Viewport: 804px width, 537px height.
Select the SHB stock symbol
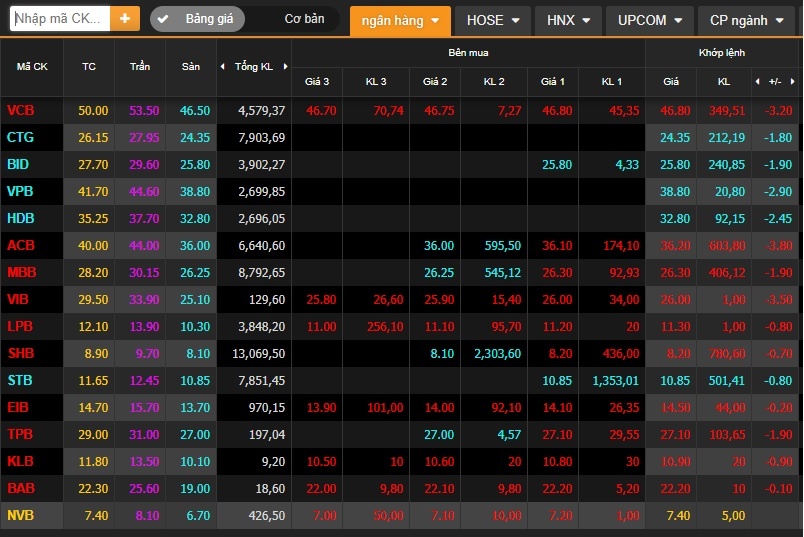(21, 354)
